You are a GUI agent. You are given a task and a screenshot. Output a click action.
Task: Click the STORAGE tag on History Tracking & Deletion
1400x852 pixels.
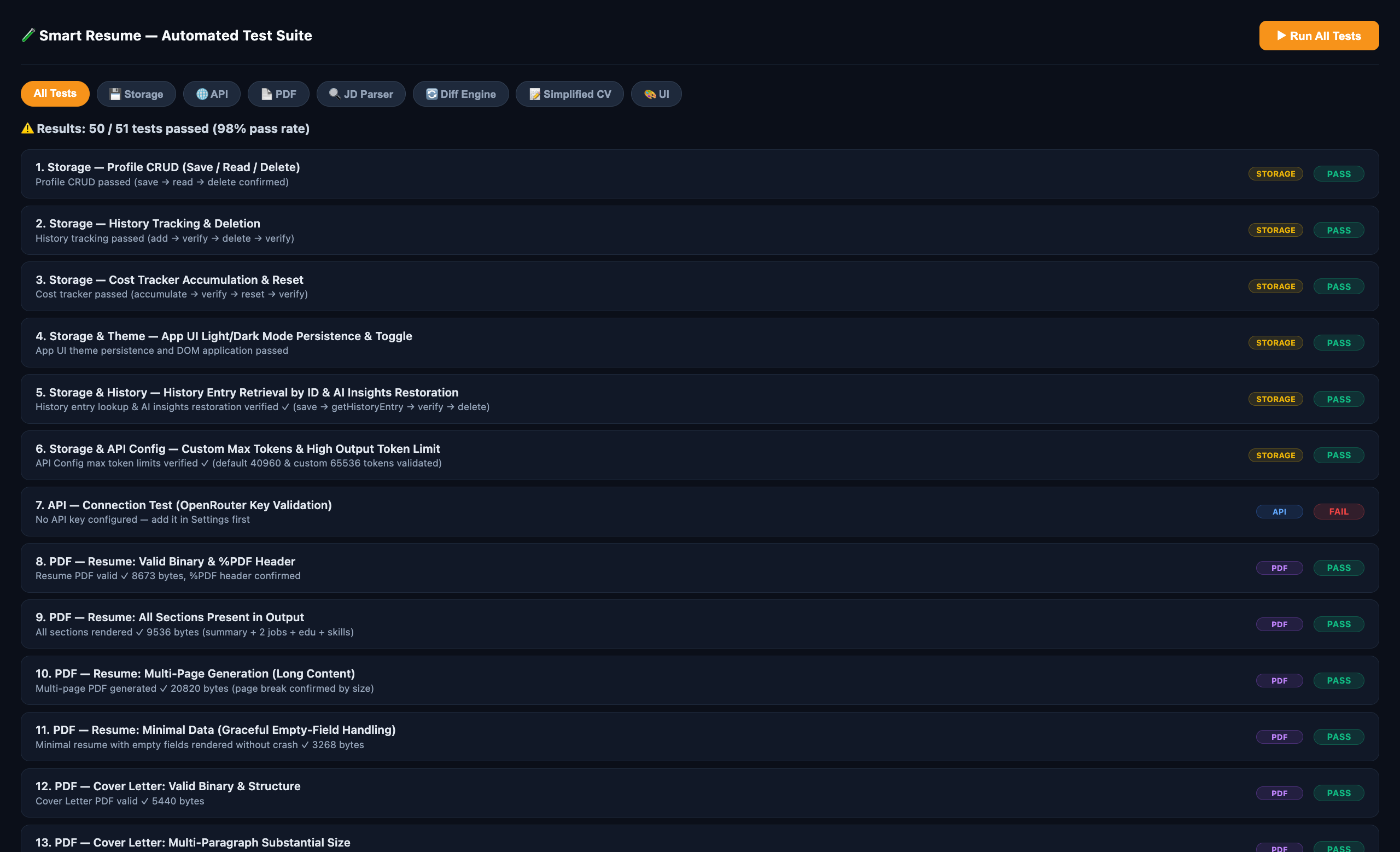pyautogui.click(x=1275, y=230)
